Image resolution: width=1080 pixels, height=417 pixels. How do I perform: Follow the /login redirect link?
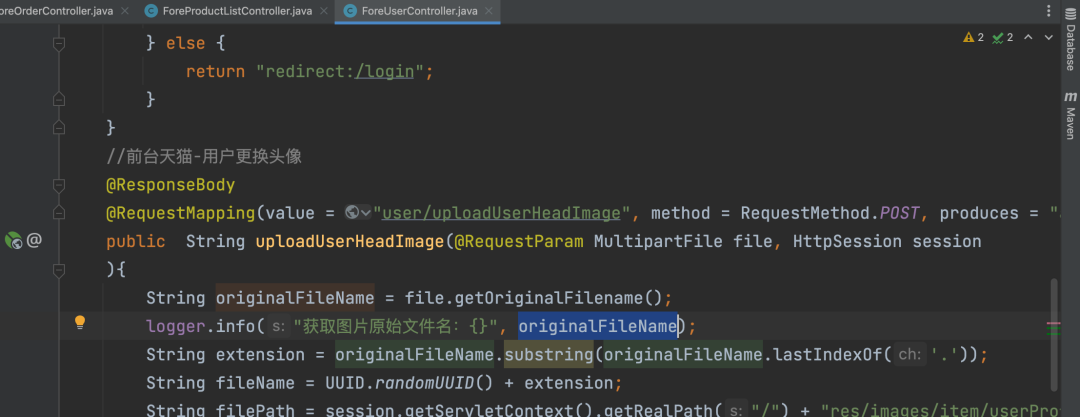pyautogui.click(x=384, y=72)
